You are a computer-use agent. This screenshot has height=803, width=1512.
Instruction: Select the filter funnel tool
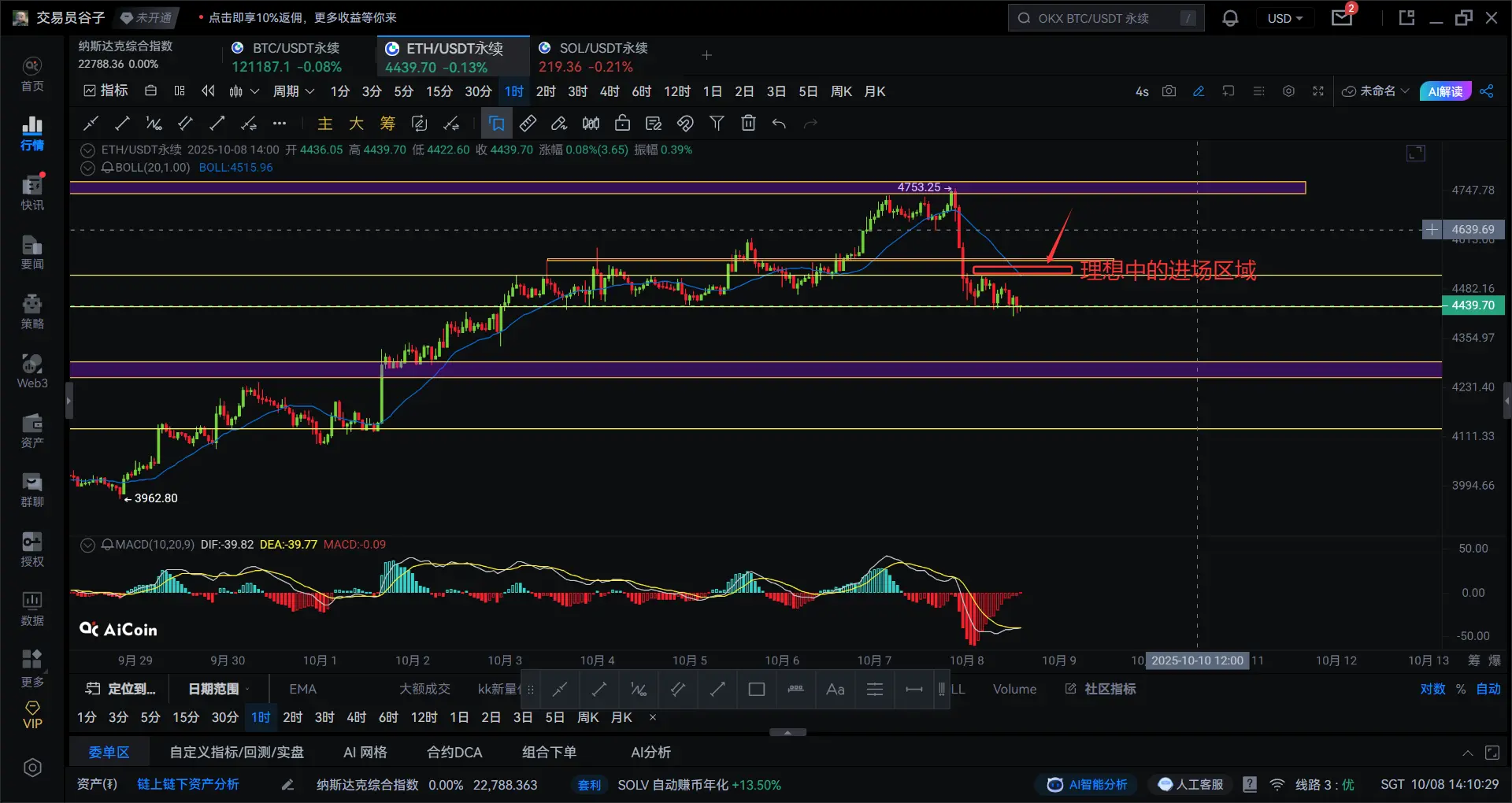717,123
